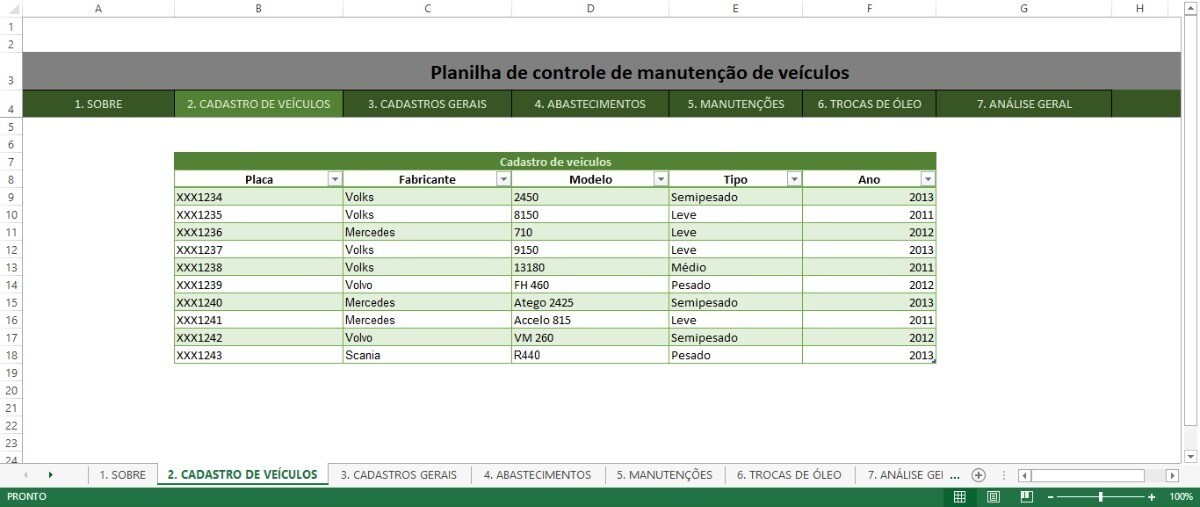Screen dimensions: 1200x507
Task: Select column D header
Action: point(590,8)
